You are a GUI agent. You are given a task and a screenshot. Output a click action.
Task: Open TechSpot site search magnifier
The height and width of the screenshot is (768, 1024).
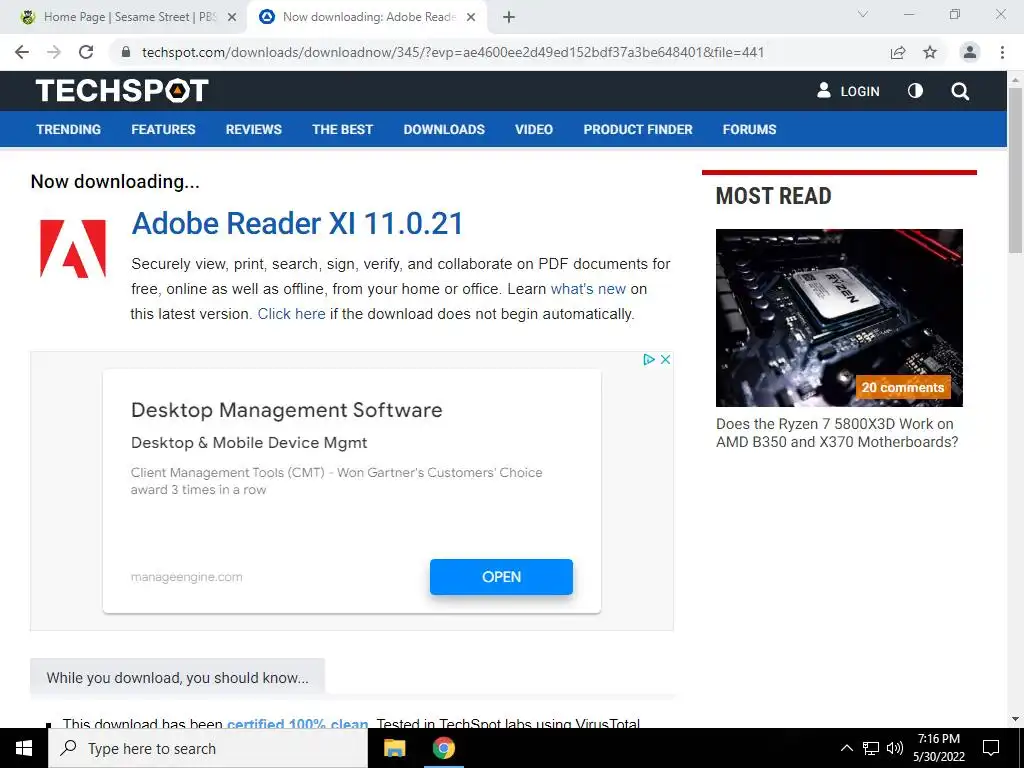click(x=960, y=91)
